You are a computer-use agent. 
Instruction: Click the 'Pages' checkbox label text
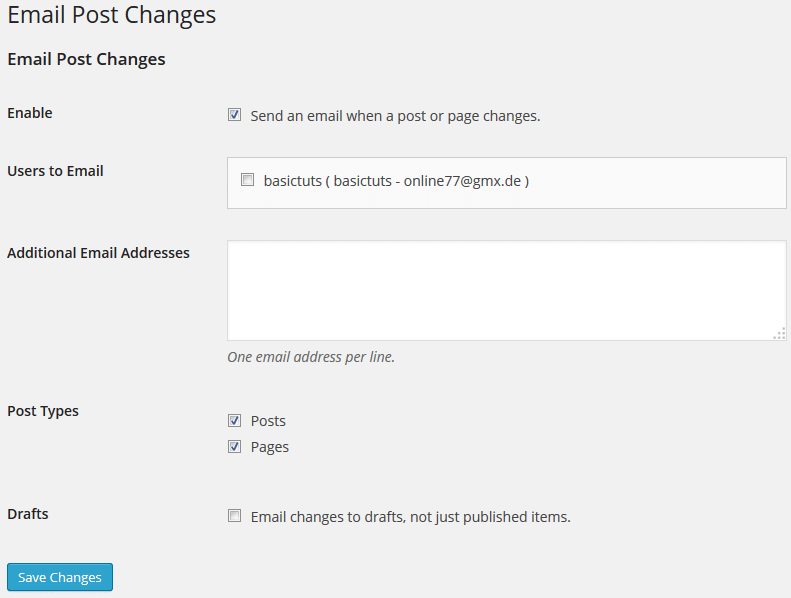270,447
